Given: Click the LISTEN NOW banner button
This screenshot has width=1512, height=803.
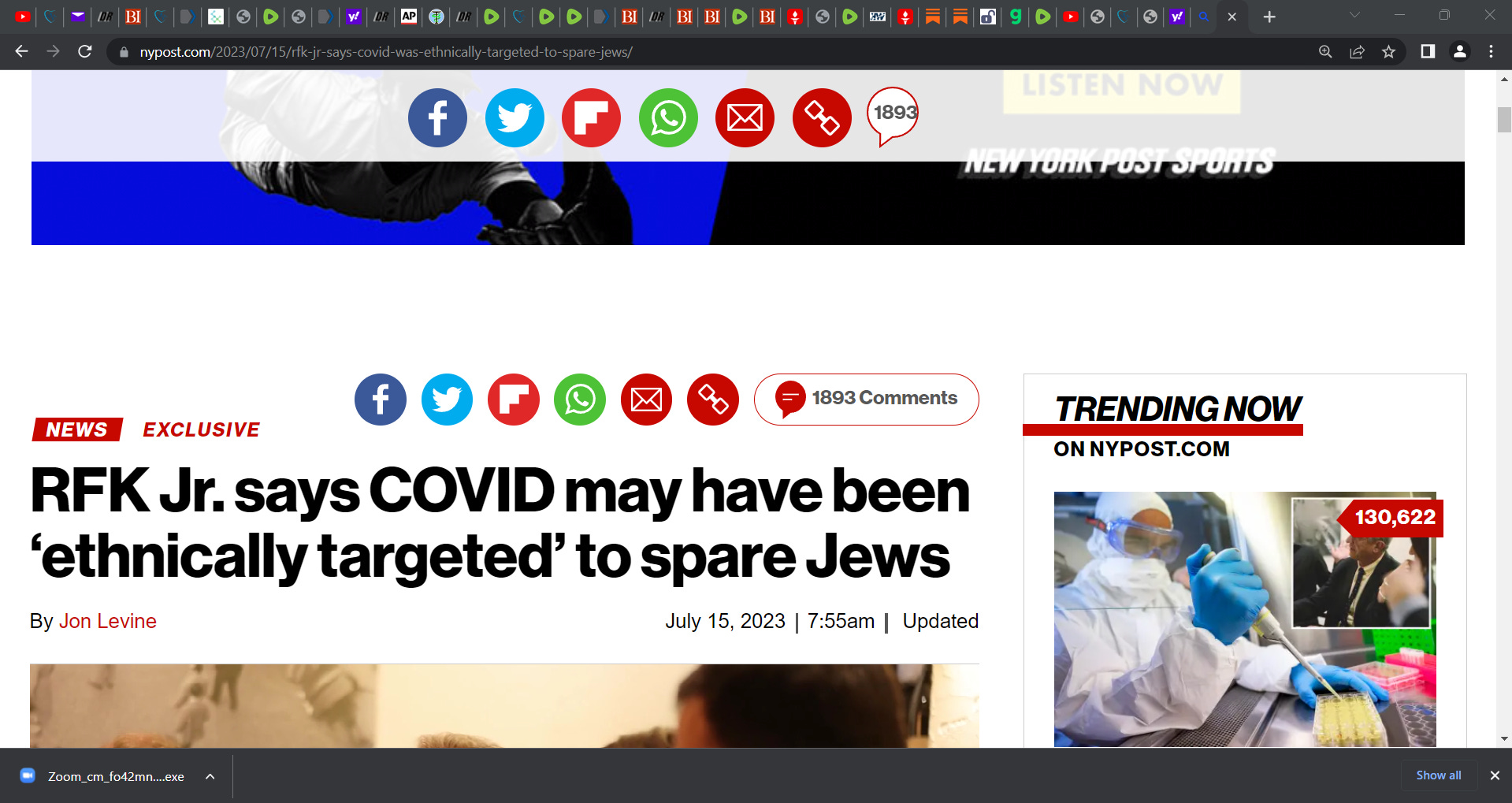Looking at the screenshot, I should tap(1121, 90).
